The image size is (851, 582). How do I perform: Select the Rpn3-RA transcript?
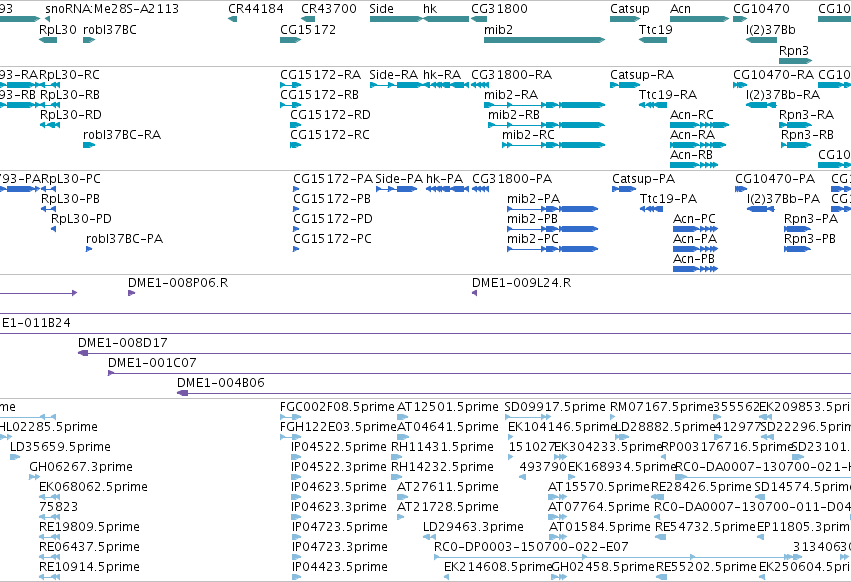point(796,125)
